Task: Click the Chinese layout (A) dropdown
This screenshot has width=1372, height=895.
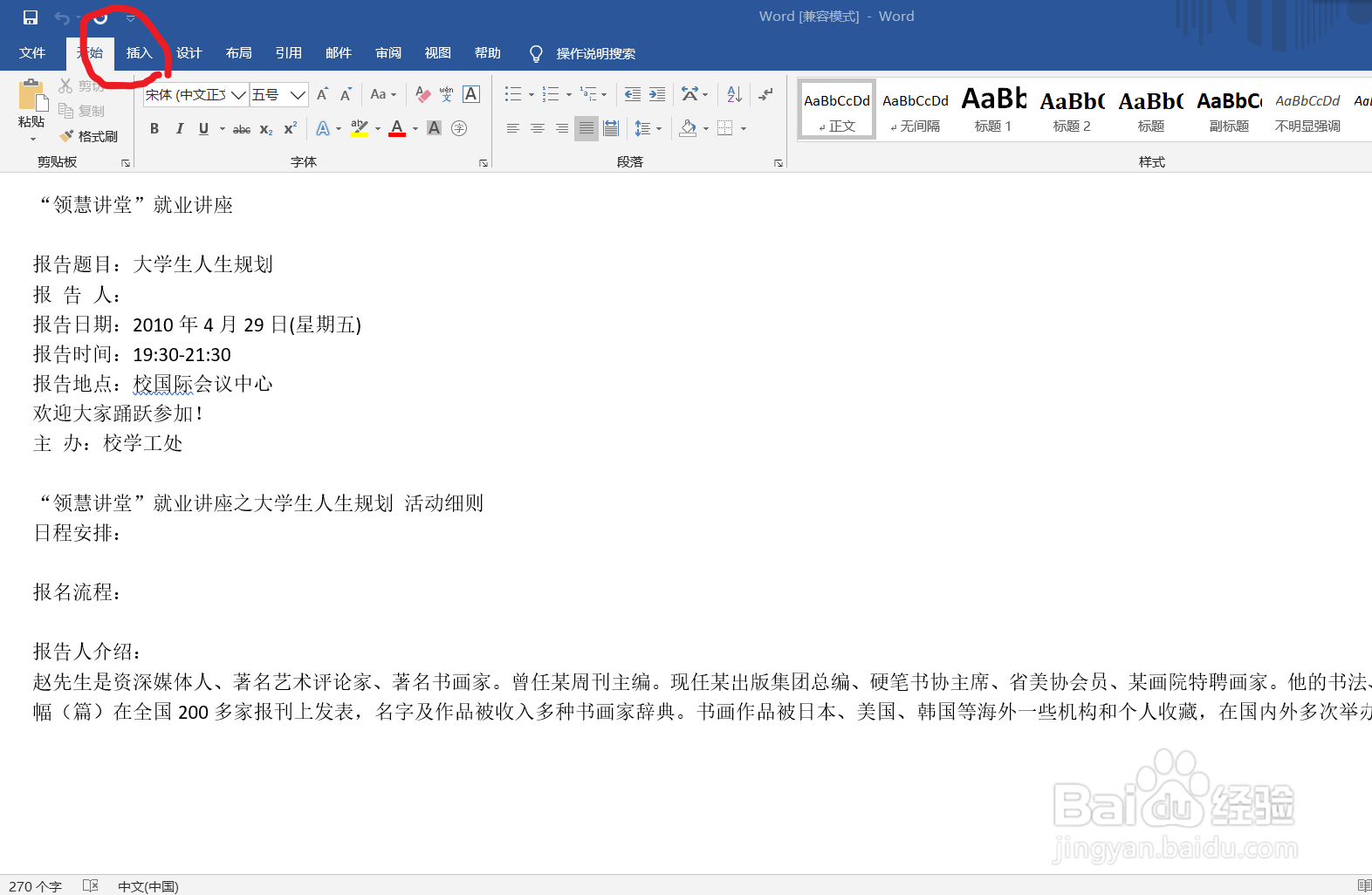Action: [696, 94]
